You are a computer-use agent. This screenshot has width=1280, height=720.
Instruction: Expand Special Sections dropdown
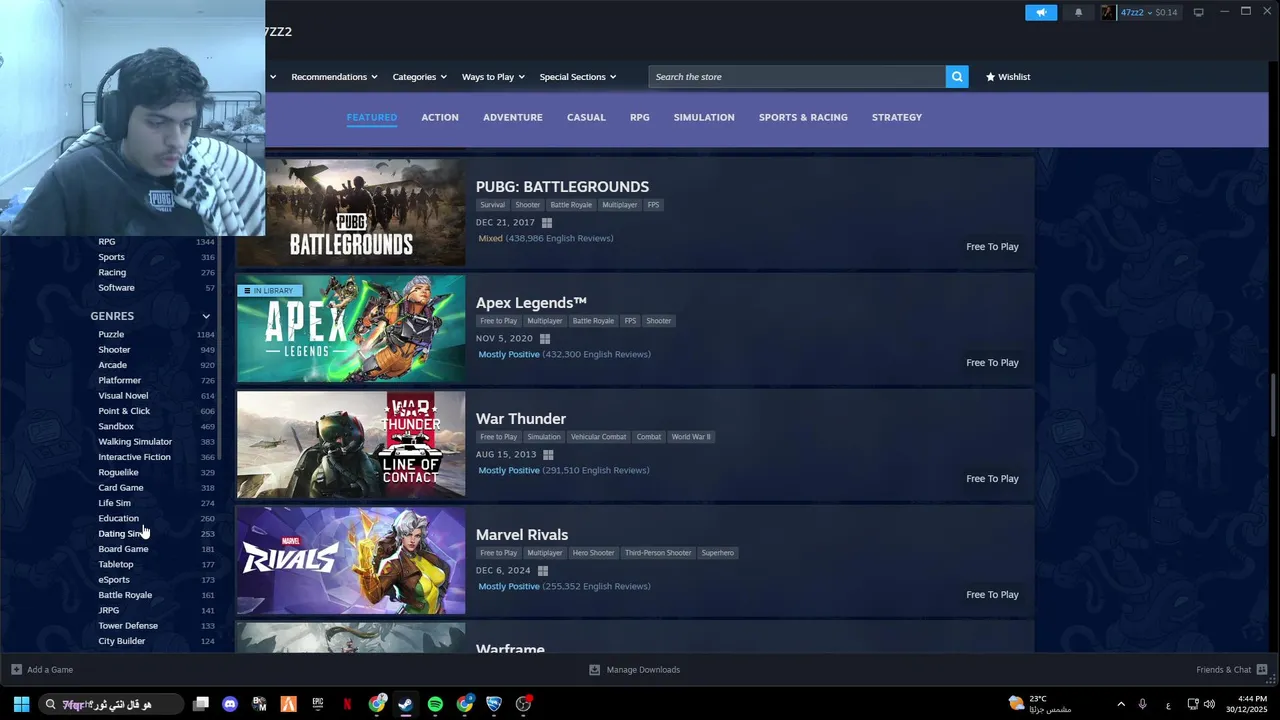578,76
